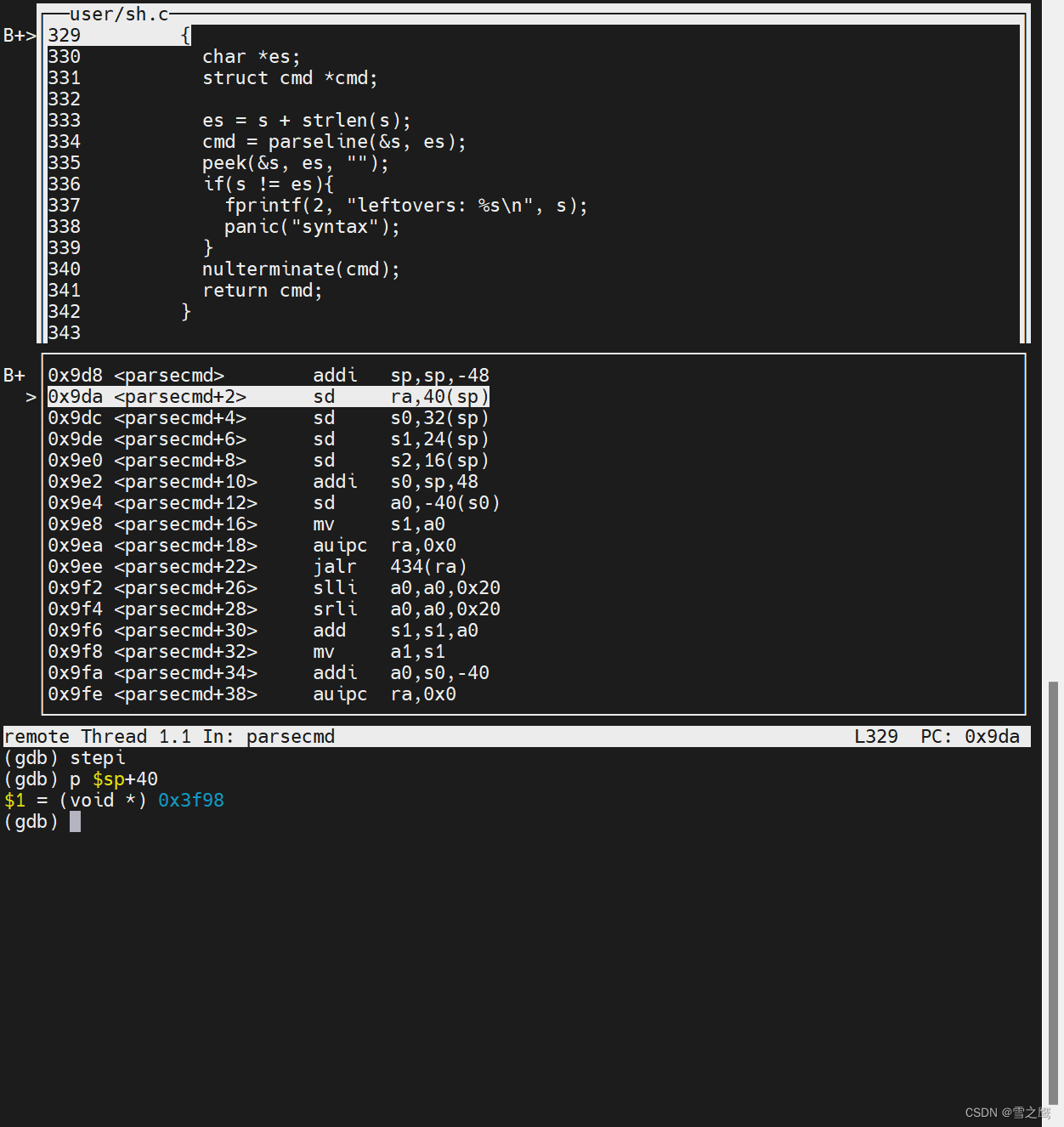This screenshot has height=1127, width=1064.
Task: Click the terminal's vertical scrollbar thumb
Action: pyautogui.click(x=1053, y=892)
